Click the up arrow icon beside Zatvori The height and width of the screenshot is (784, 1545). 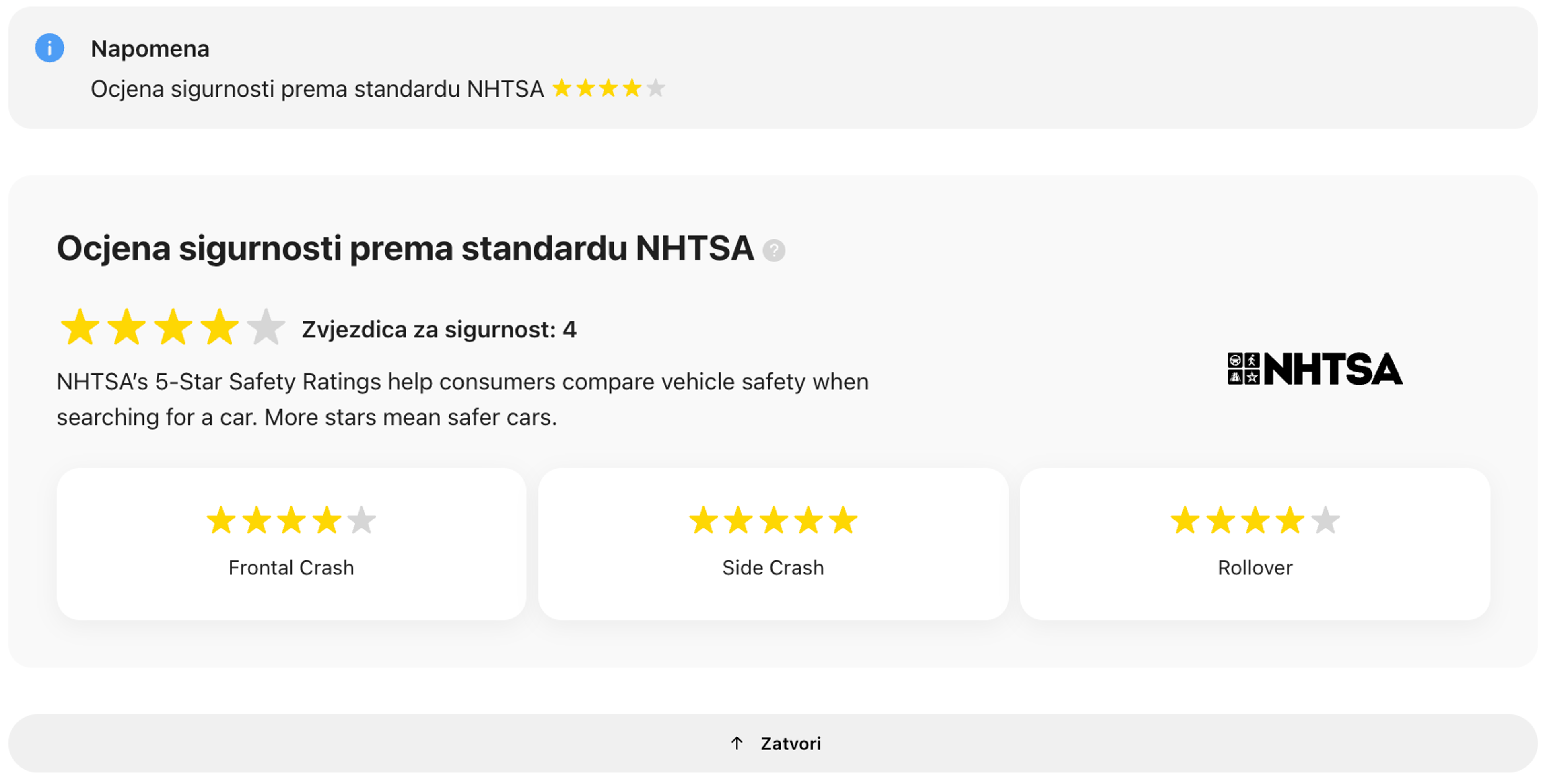(x=737, y=743)
